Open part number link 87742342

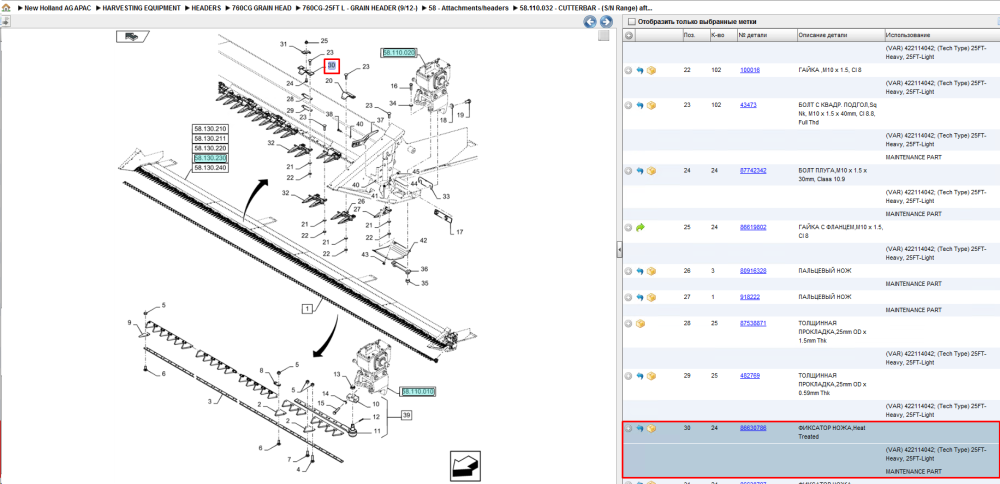pyautogui.click(x=753, y=171)
